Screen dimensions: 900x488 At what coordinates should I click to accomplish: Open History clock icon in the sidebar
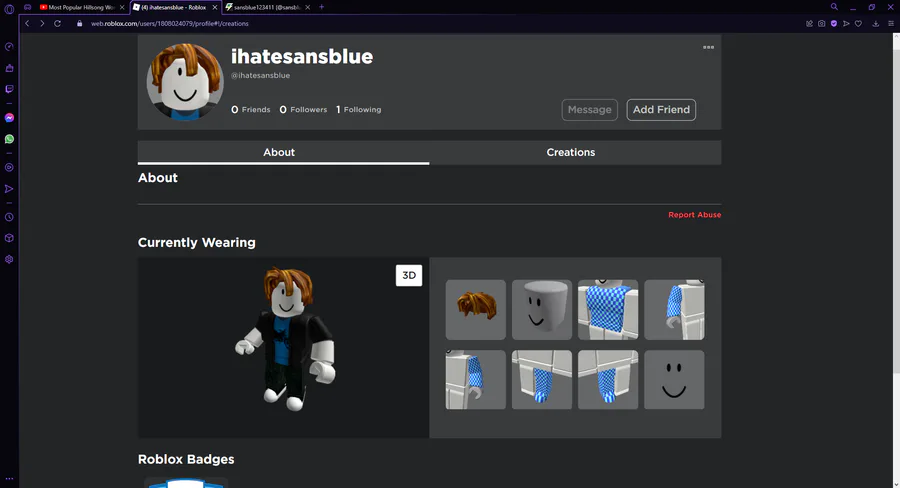(9, 217)
